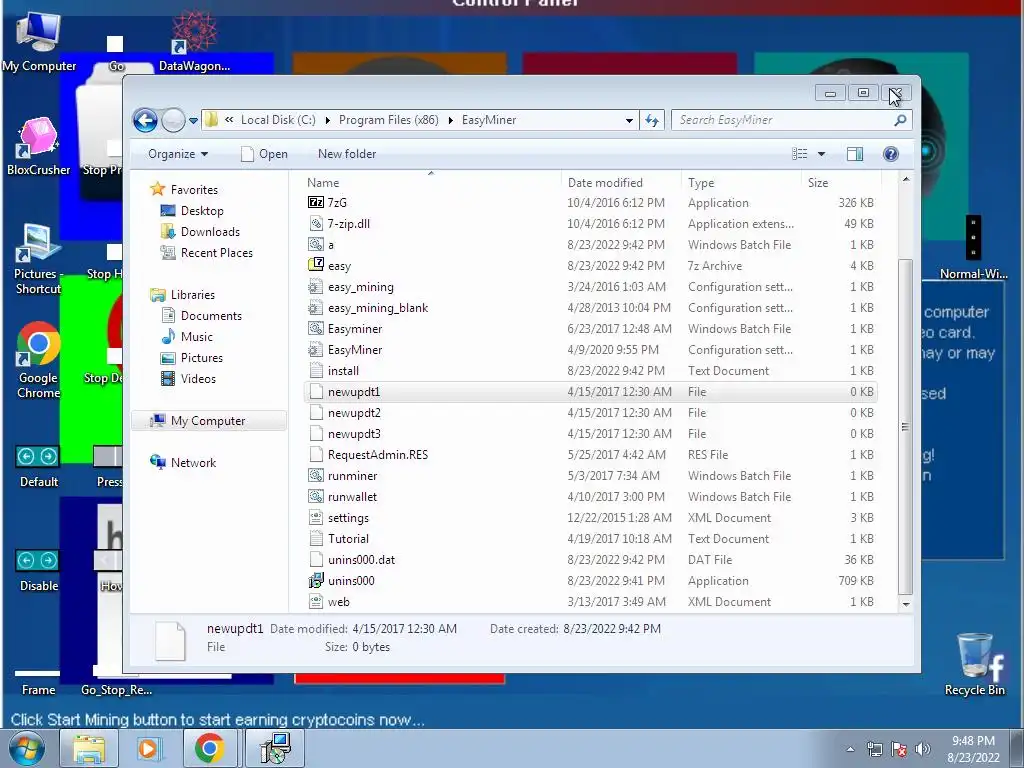Select the Program Files (x86) breadcrumb
Image resolution: width=1024 pixels, height=768 pixels.
click(x=389, y=120)
